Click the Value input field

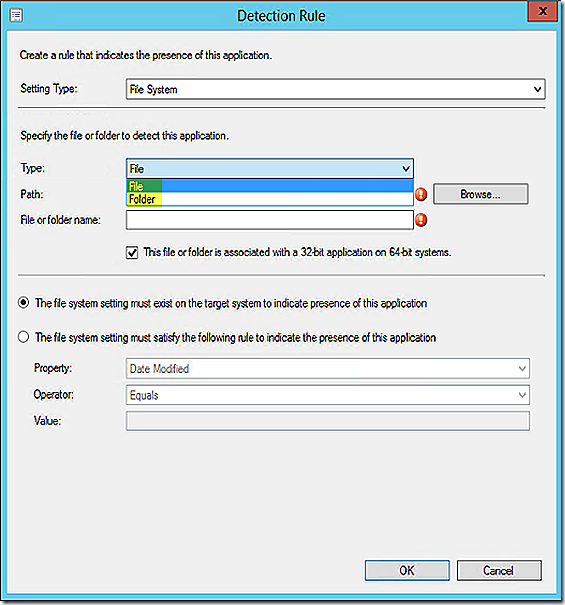[x=328, y=421]
